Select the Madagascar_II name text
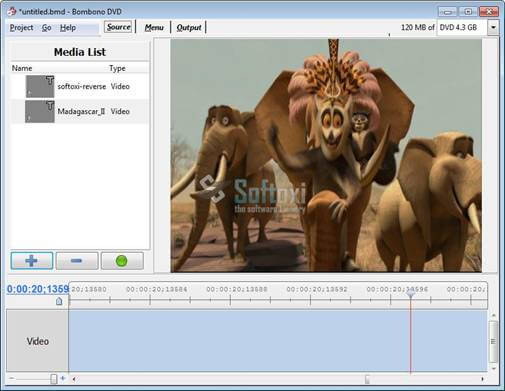505x391 pixels. tap(81, 111)
